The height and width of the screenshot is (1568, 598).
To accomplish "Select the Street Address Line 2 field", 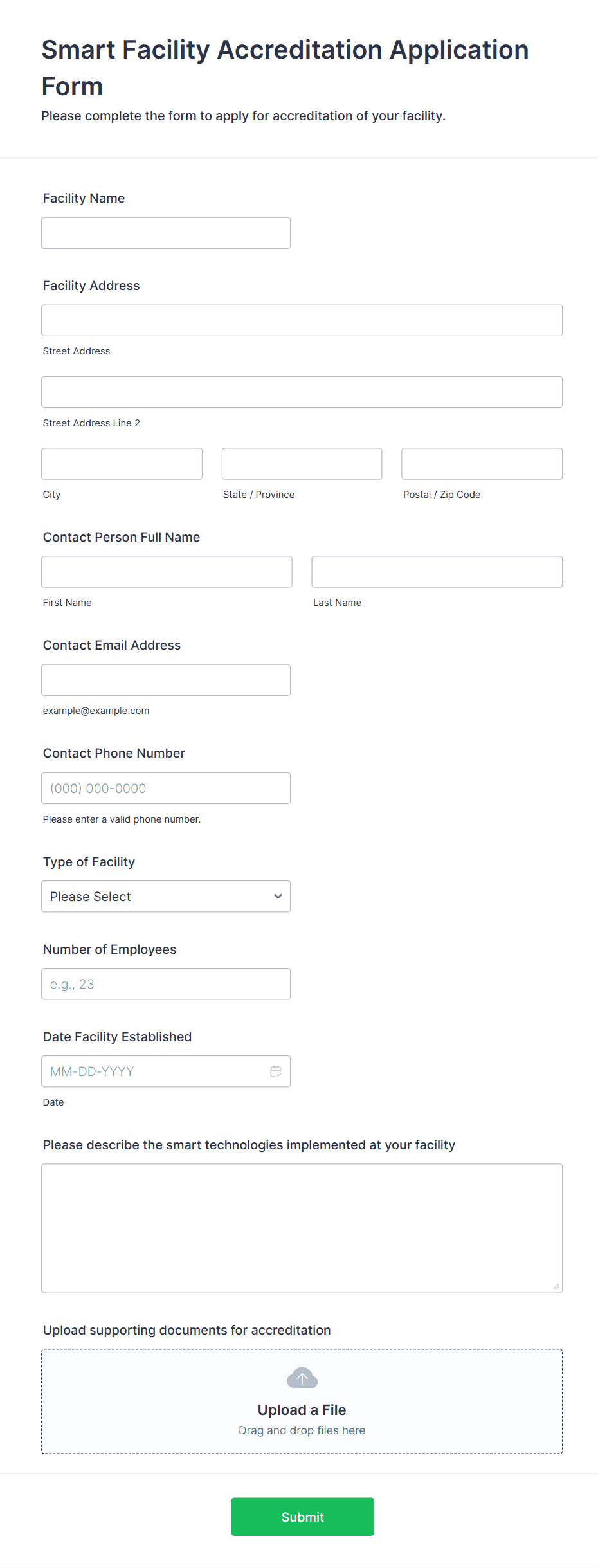I will (302, 392).
